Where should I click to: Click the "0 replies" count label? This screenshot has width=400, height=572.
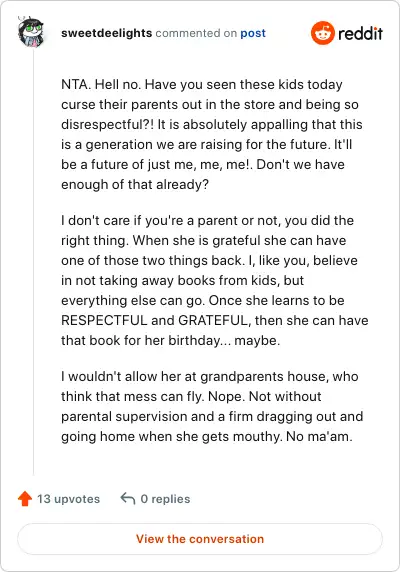pyautogui.click(x=165, y=499)
